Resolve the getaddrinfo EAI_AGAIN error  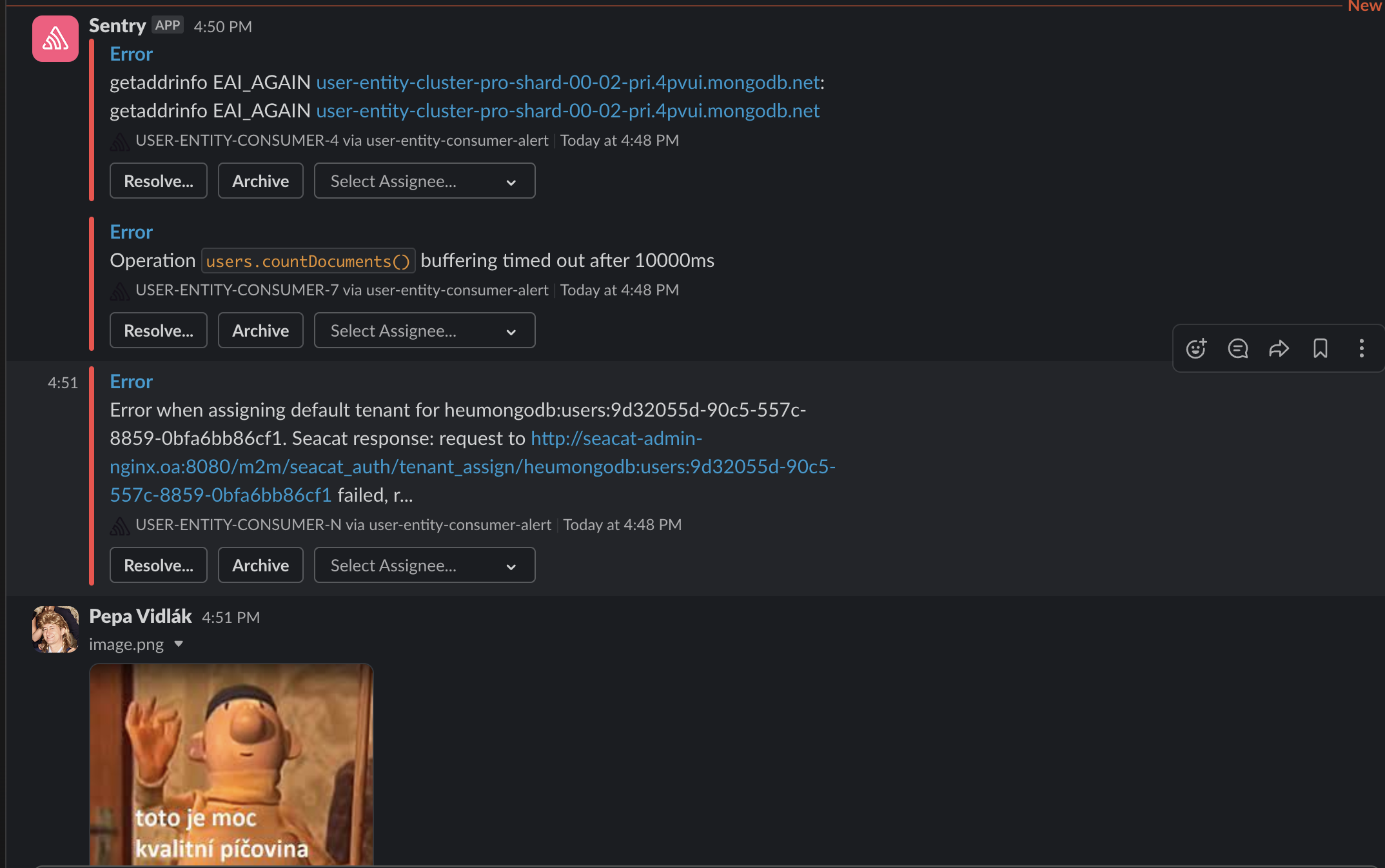coord(158,181)
